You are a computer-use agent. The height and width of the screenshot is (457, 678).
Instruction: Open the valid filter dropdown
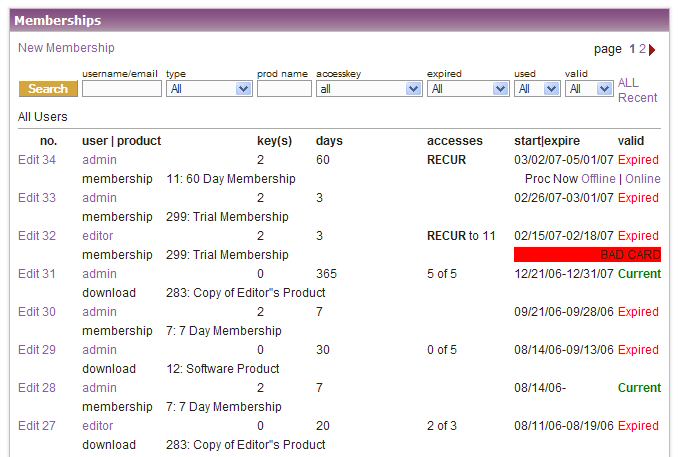(x=589, y=89)
